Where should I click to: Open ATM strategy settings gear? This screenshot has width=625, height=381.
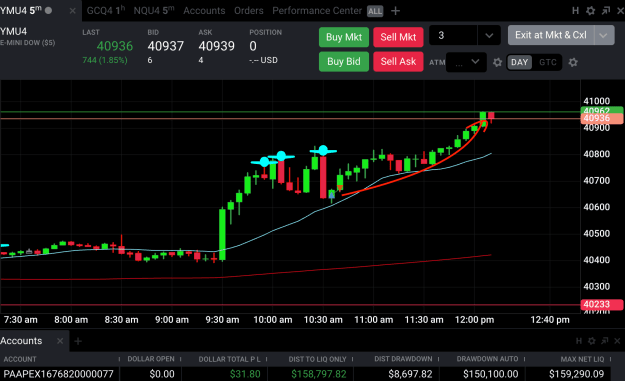coord(497,62)
